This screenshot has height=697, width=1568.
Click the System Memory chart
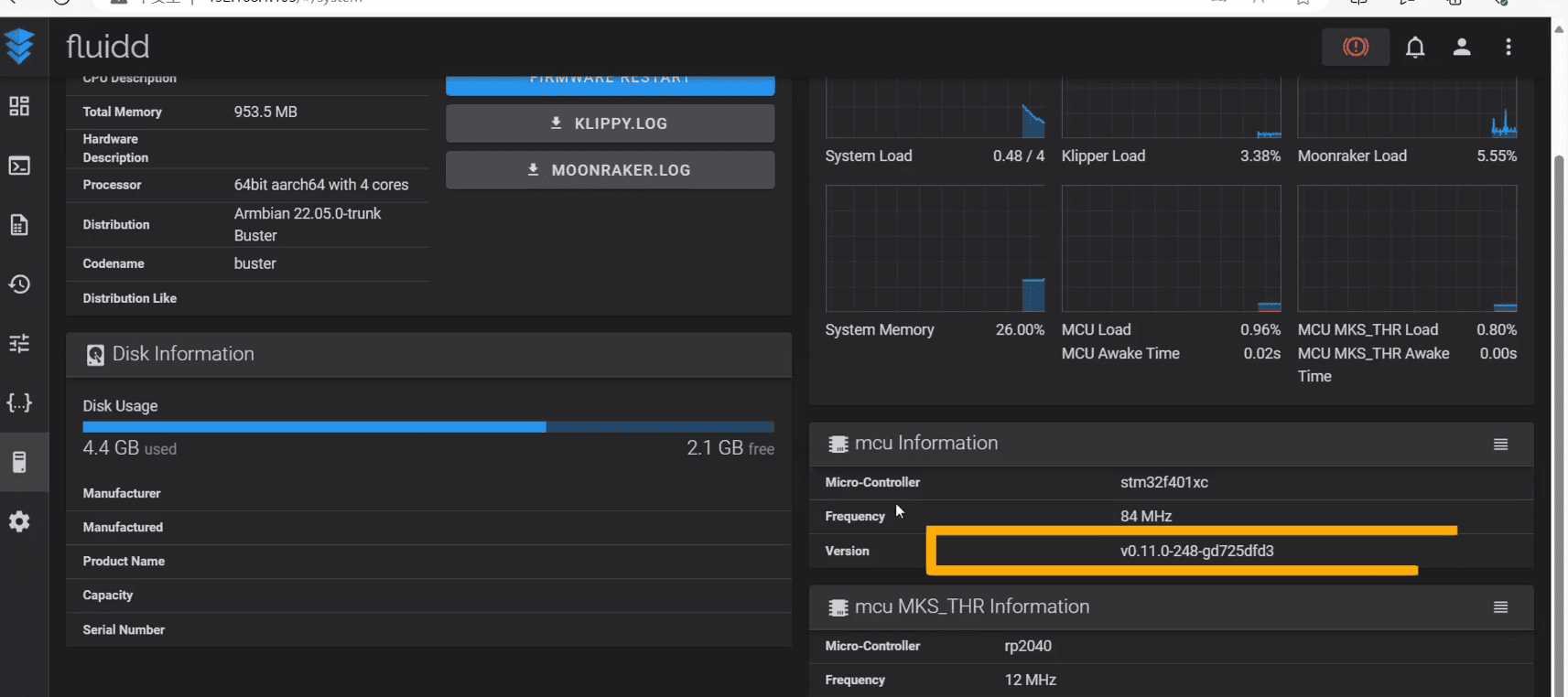click(935, 249)
